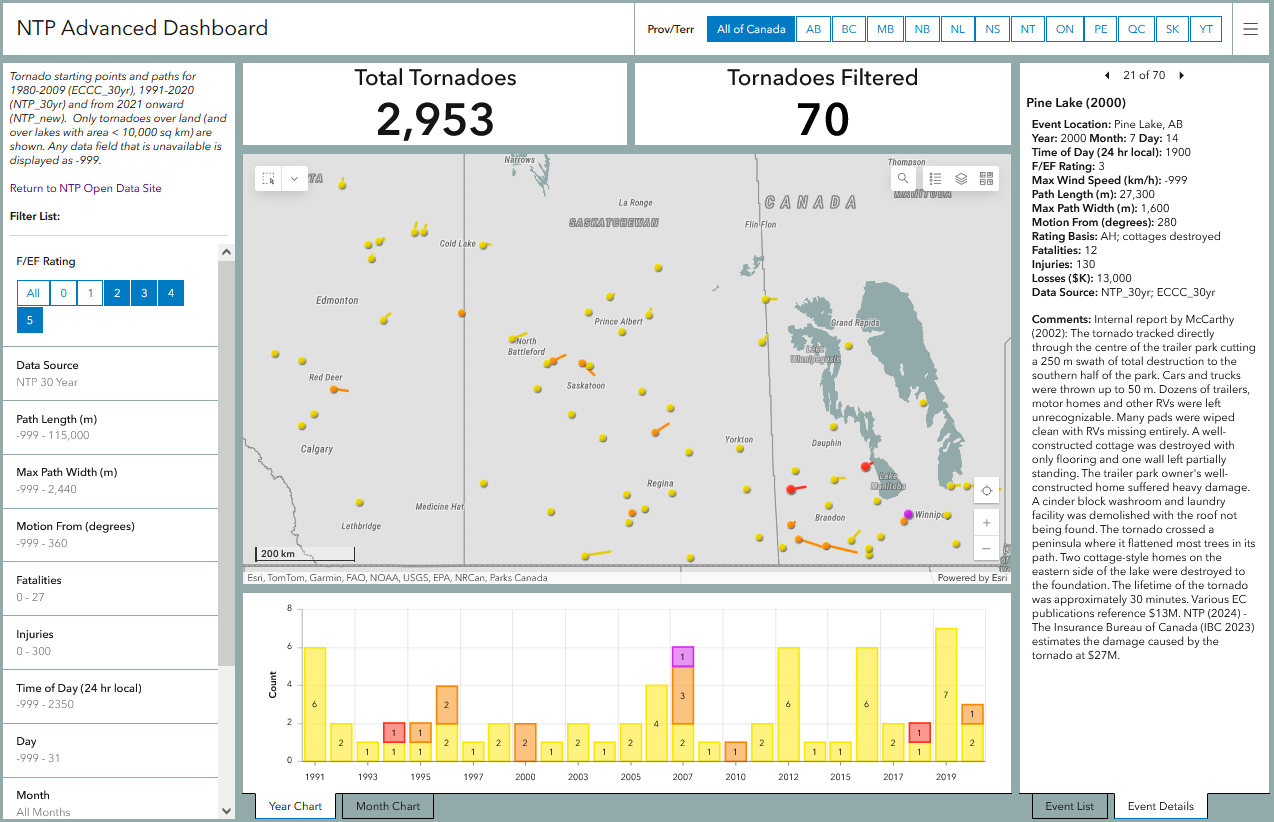This screenshot has height=822, width=1274.
Task: Open the basemap gallery grid
Action: click(987, 178)
